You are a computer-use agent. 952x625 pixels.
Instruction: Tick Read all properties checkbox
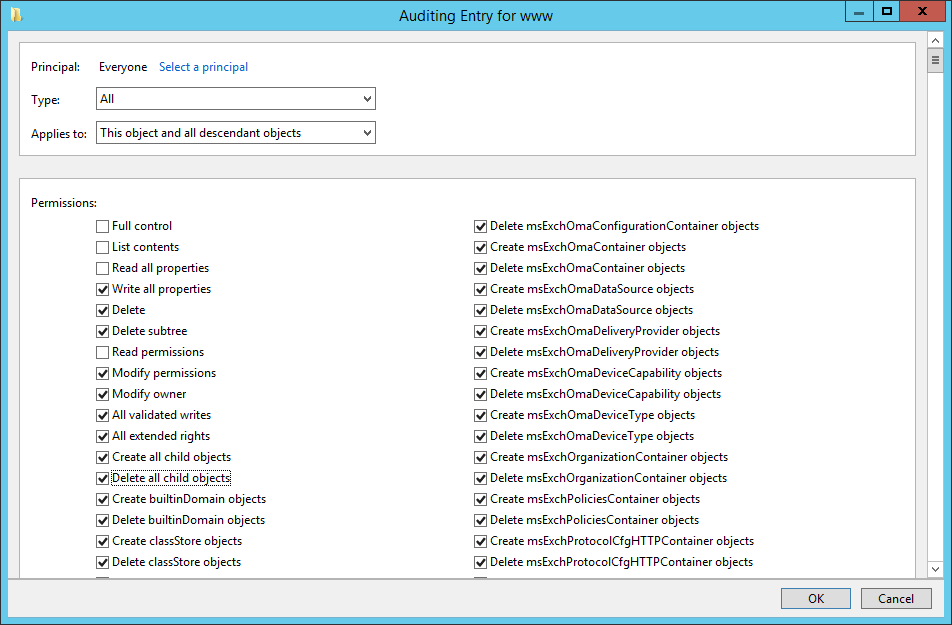point(103,268)
